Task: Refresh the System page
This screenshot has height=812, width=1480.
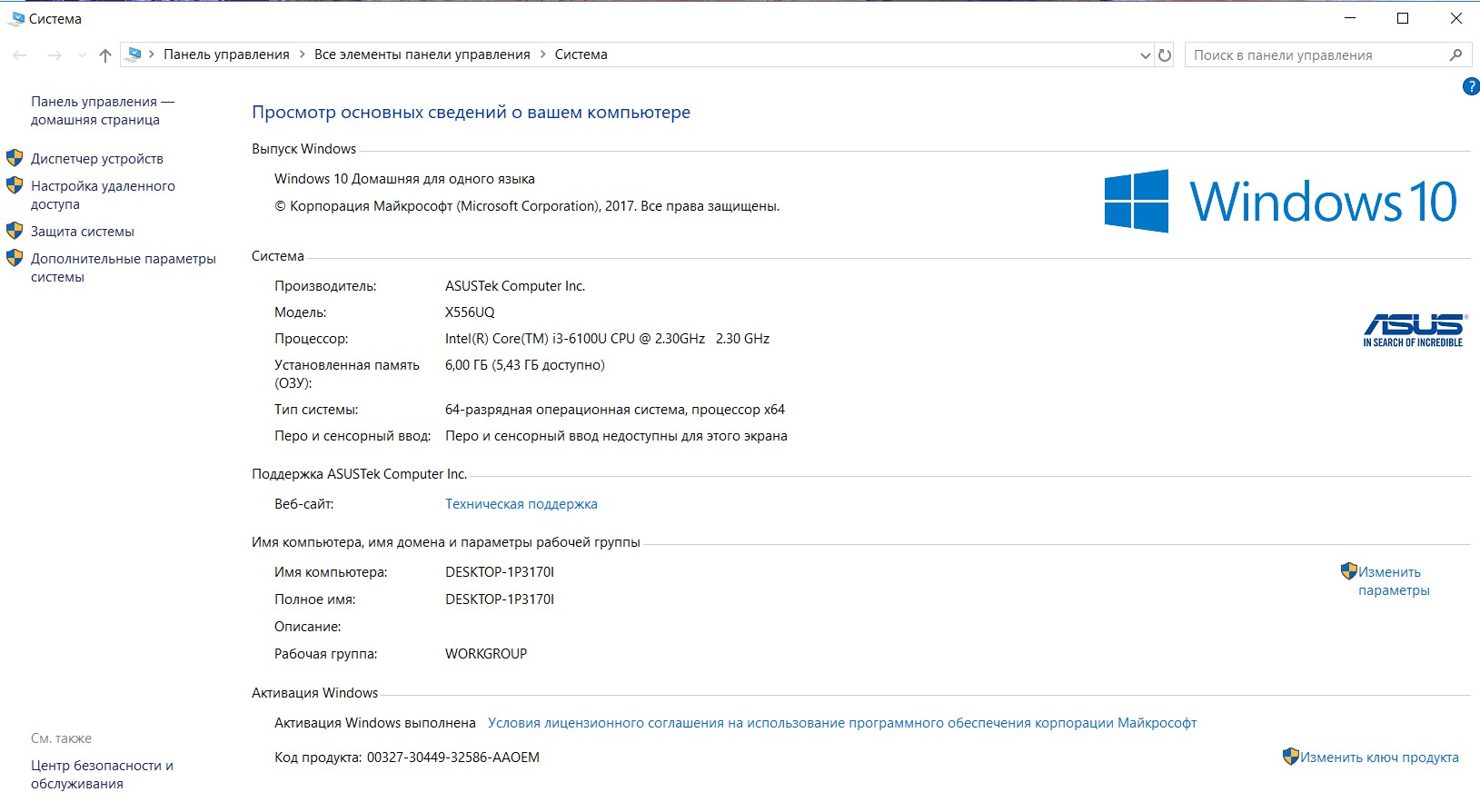Action: tap(1165, 55)
